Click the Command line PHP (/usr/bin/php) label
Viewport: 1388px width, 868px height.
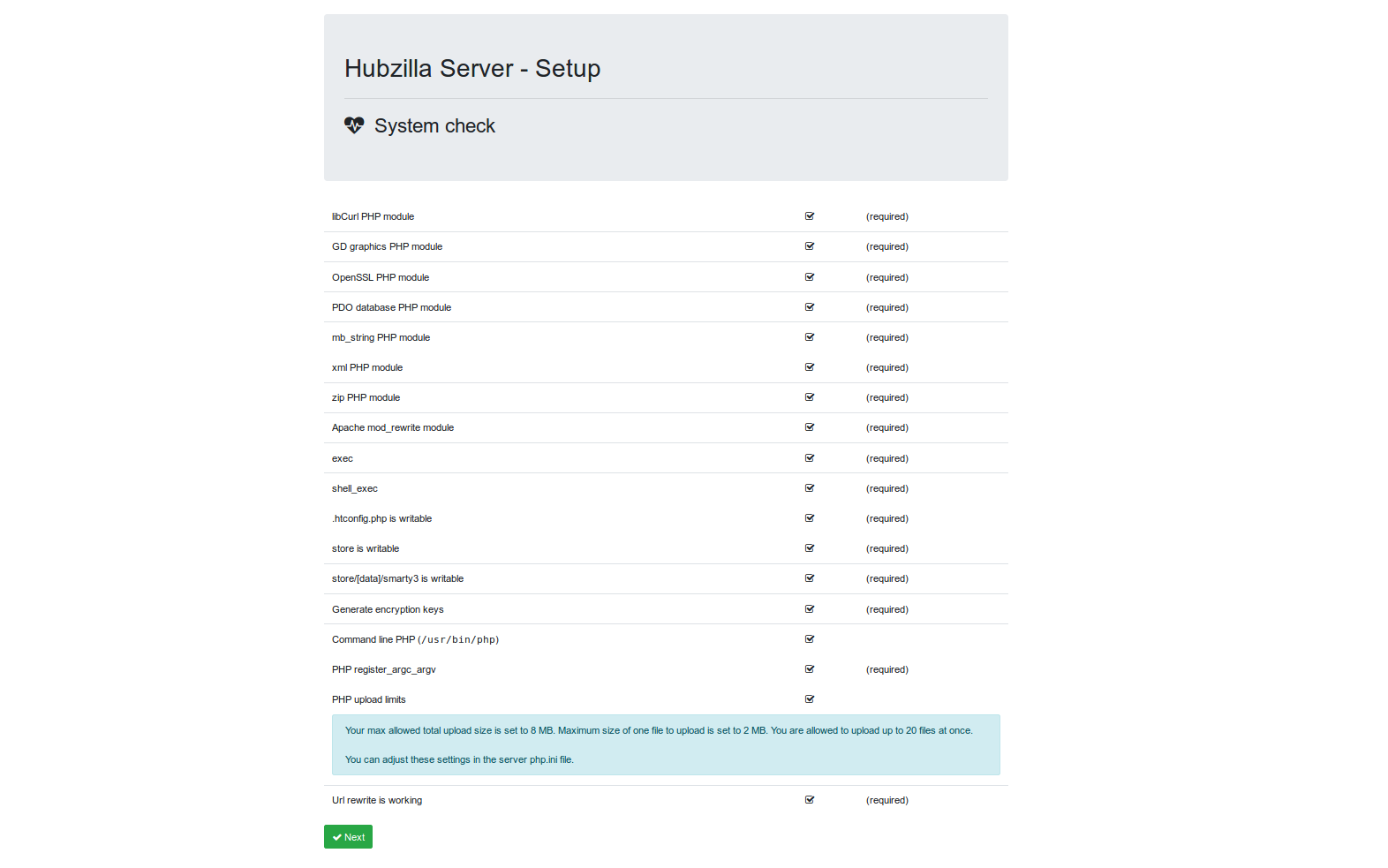416,639
